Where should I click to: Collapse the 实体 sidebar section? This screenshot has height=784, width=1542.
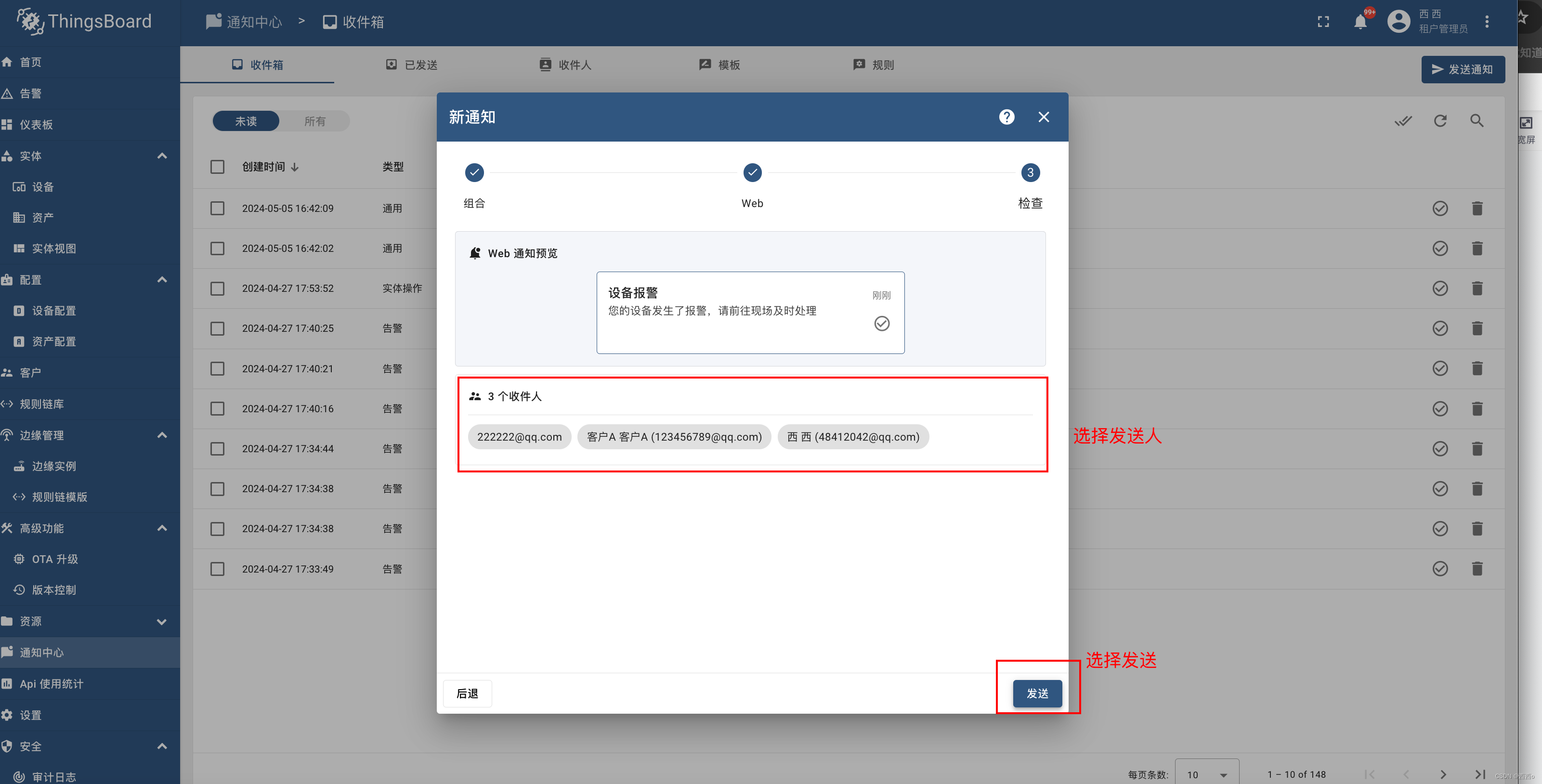pos(162,156)
